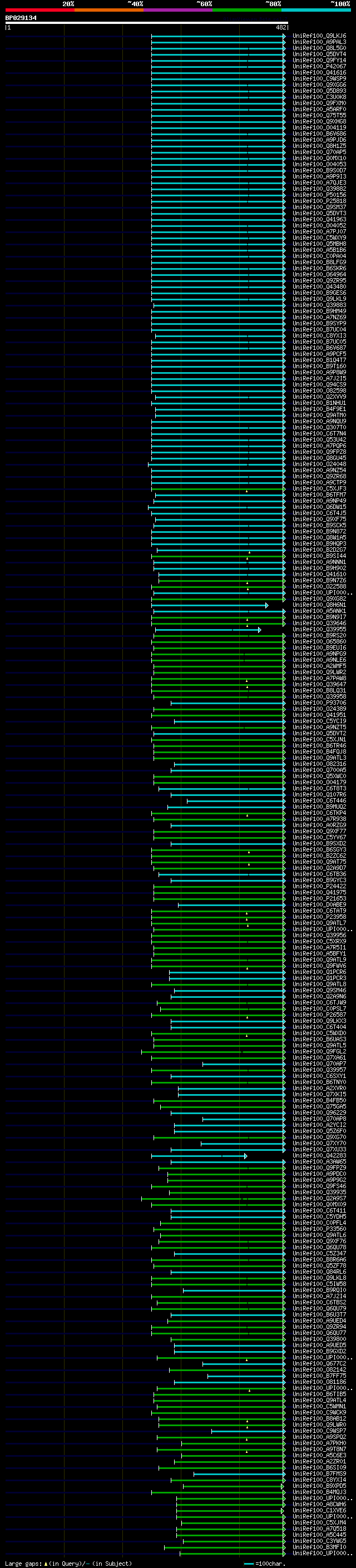Image resolution: width=356 pixels, height=1568 pixels.
Task: Click the cyan ~100% identity legend segment
Action: coord(315,10)
